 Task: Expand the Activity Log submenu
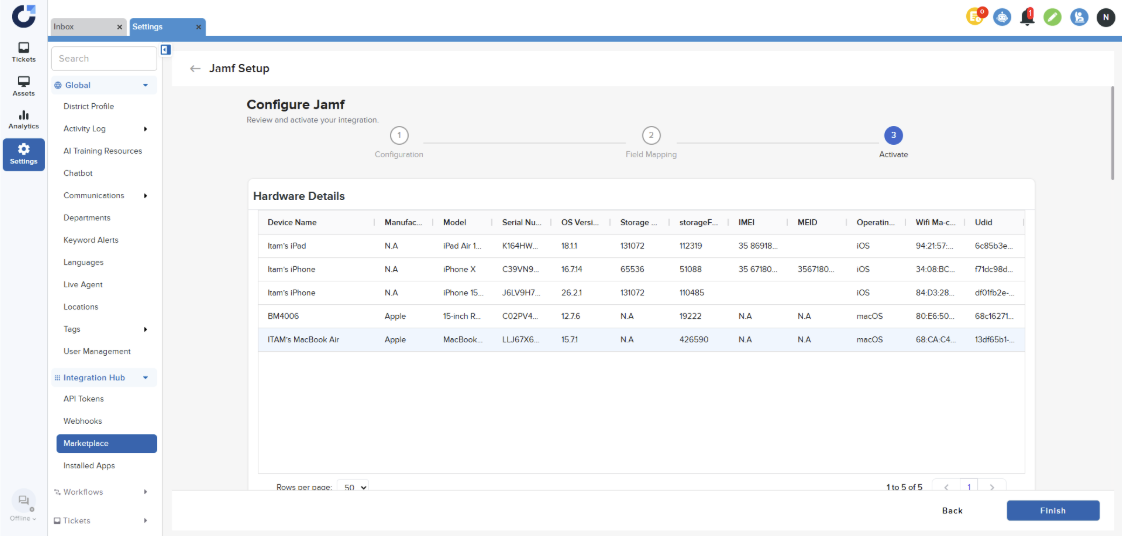(146, 129)
